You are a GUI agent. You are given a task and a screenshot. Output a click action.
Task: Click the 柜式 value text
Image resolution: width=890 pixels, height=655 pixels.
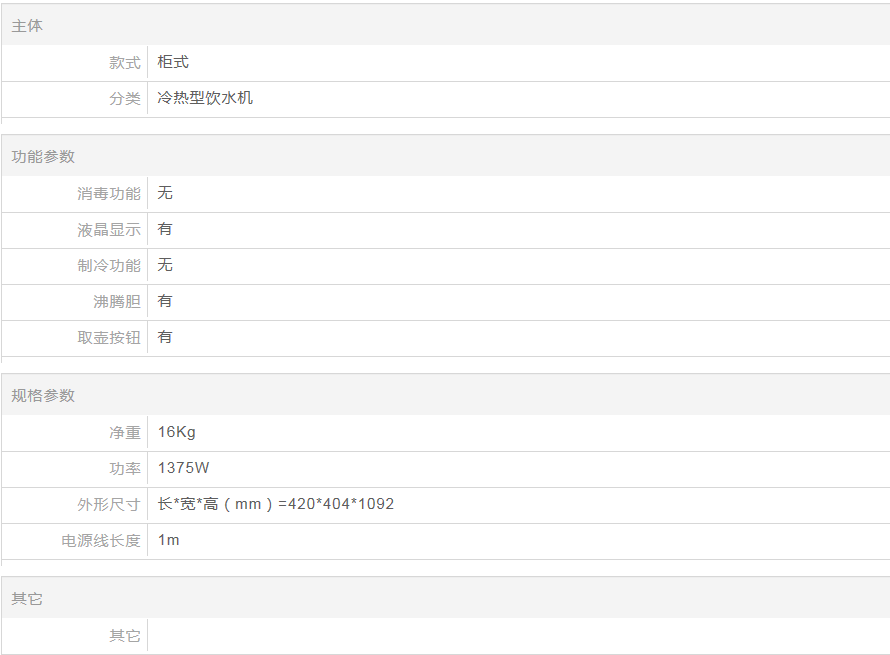click(x=173, y=62)
